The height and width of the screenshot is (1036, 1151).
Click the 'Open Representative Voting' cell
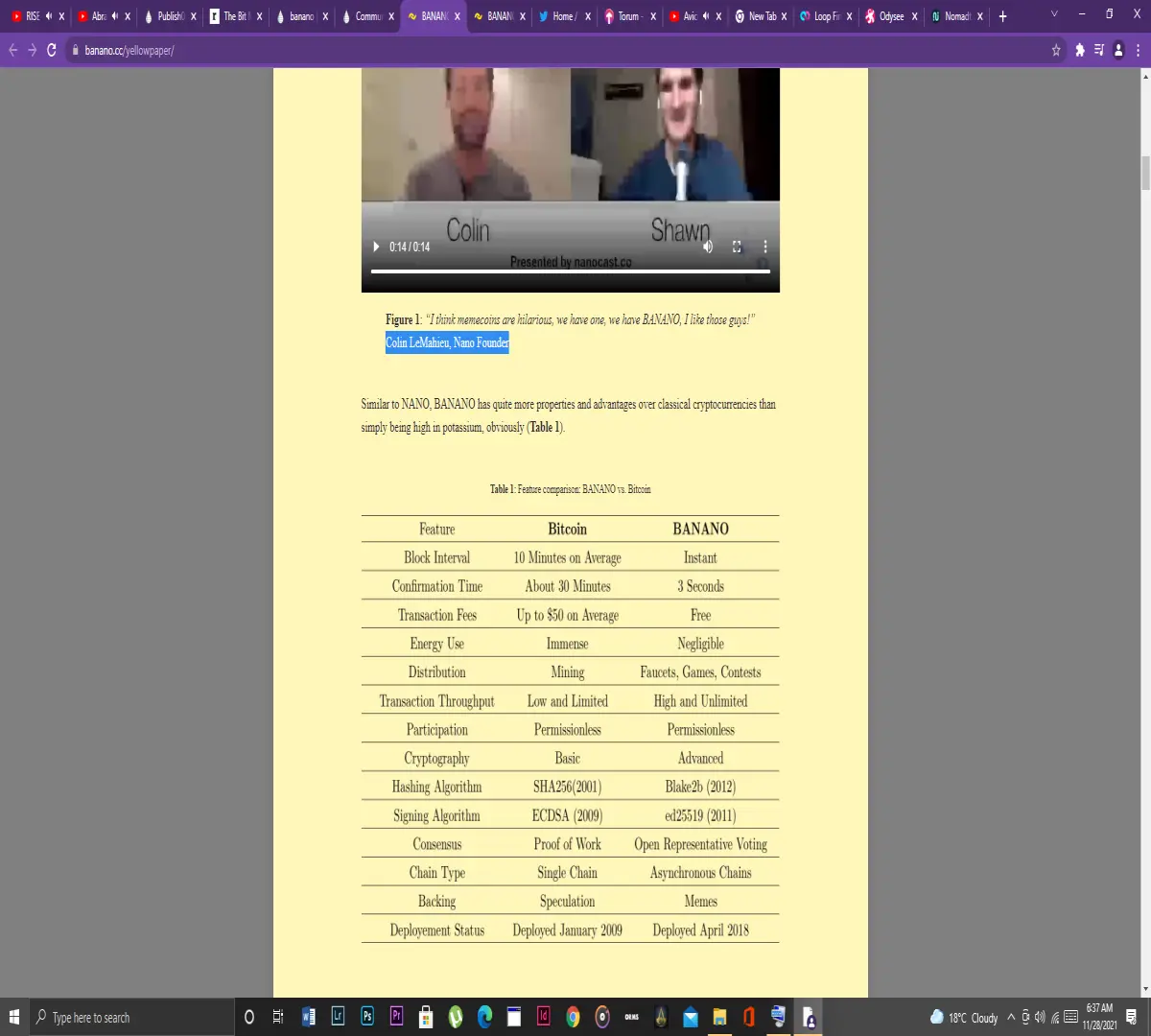pos(700,844)
